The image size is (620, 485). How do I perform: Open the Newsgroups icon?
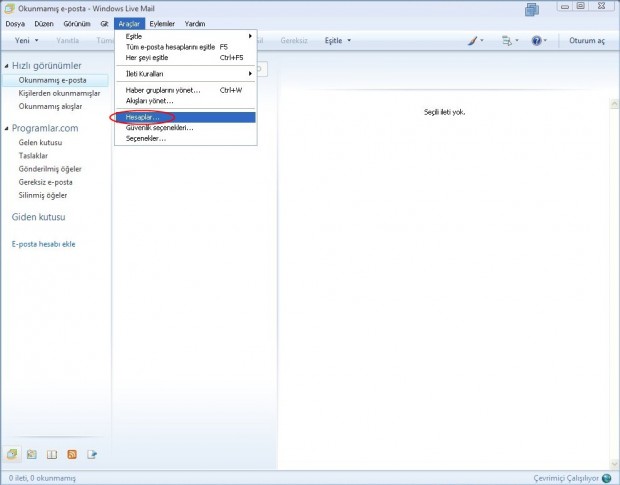tap(92, 454)
